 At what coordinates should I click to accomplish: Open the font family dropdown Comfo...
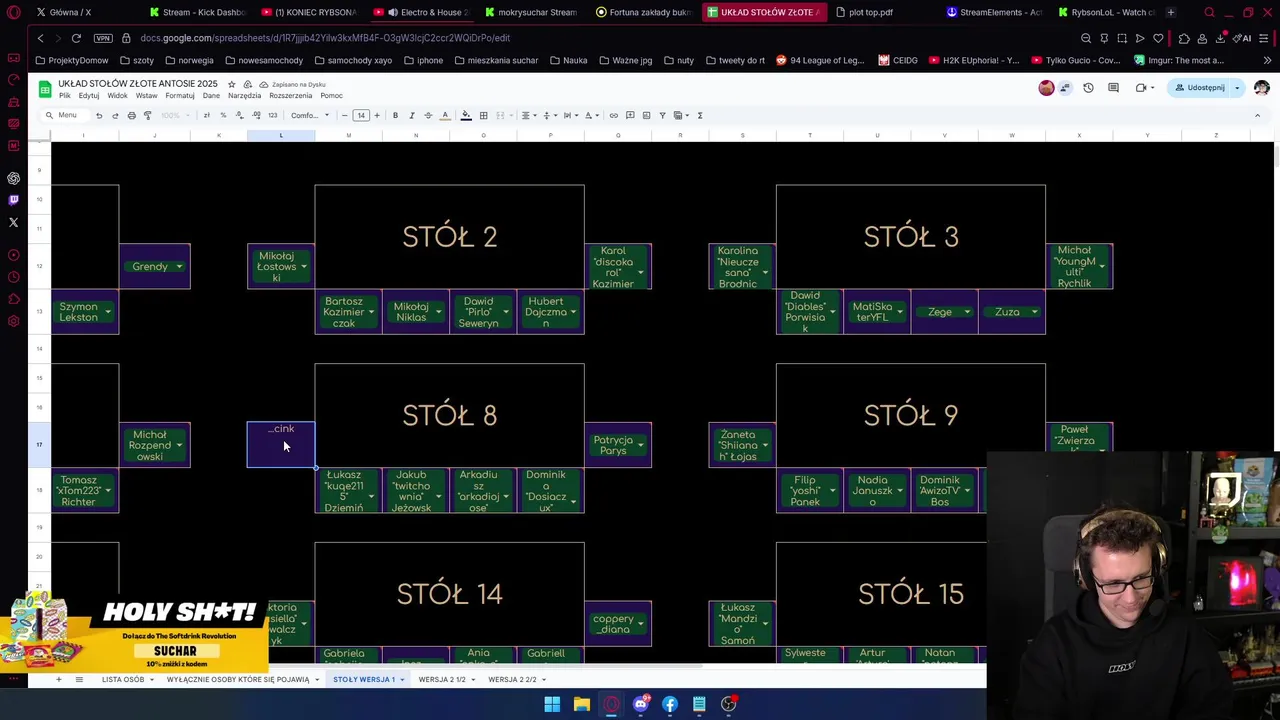[x=310, y=115]
